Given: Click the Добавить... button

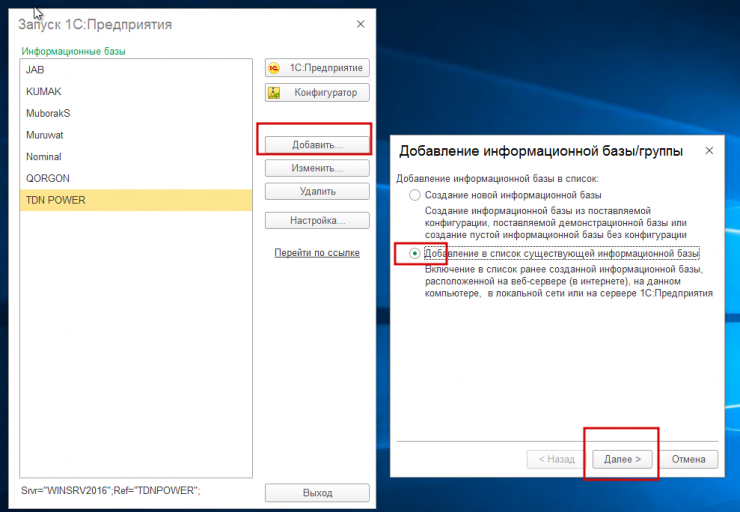Looking at the screenshot, I should point(317,144).
